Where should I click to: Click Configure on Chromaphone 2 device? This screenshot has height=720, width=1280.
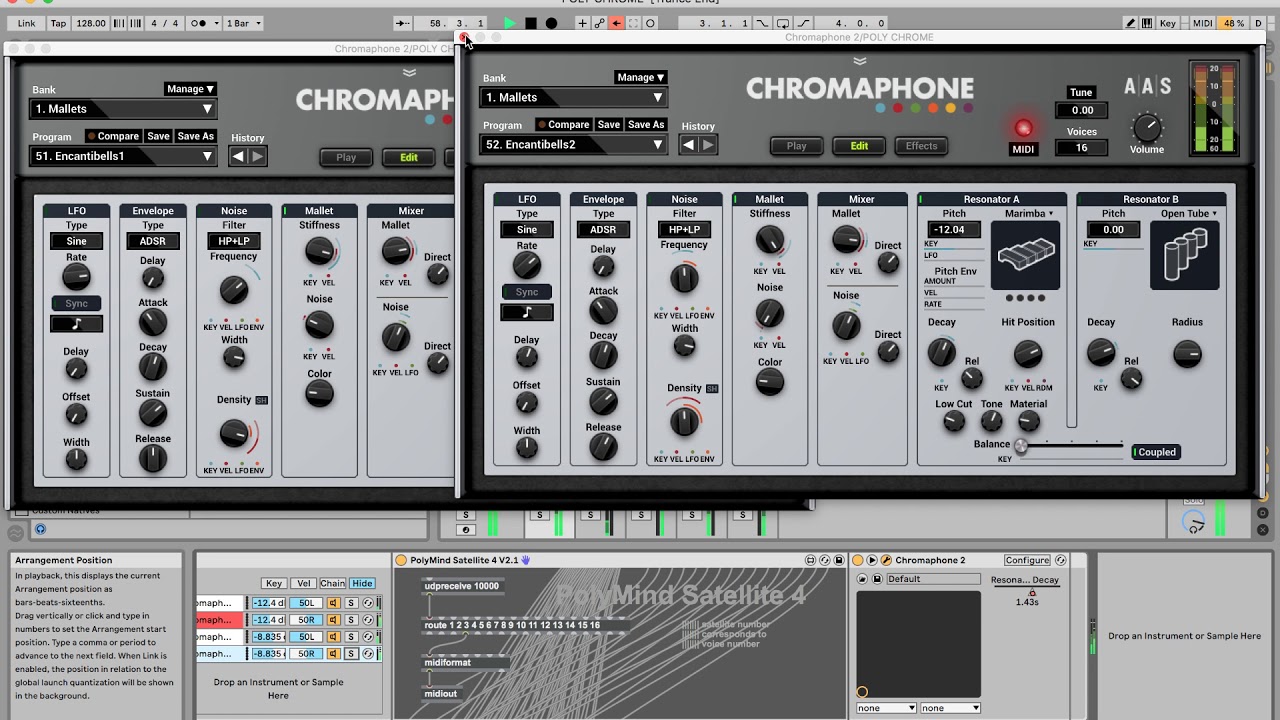tap(1027, 560)
